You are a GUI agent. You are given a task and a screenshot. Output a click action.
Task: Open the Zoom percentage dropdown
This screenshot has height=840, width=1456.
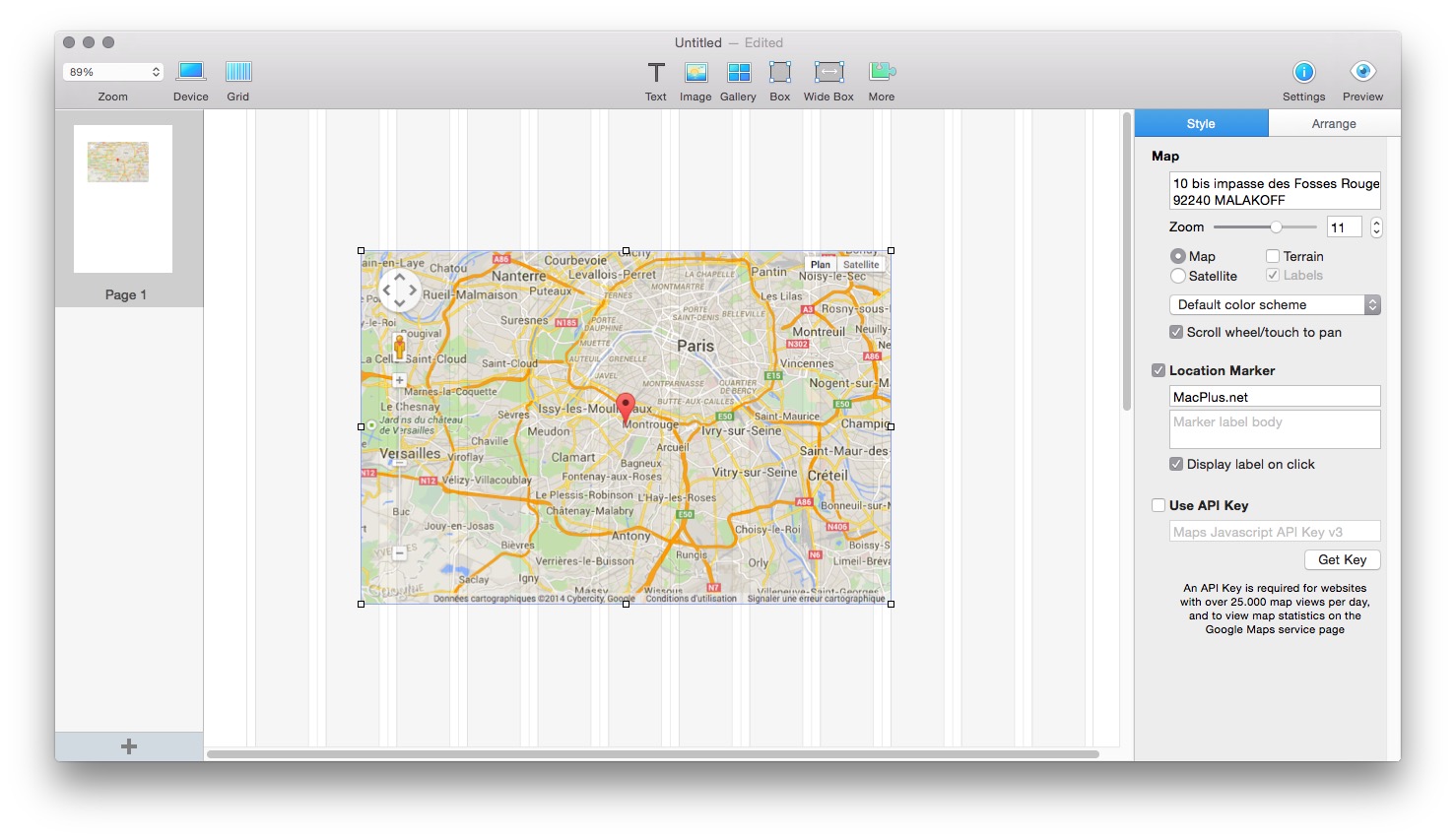tap(113, 72)
